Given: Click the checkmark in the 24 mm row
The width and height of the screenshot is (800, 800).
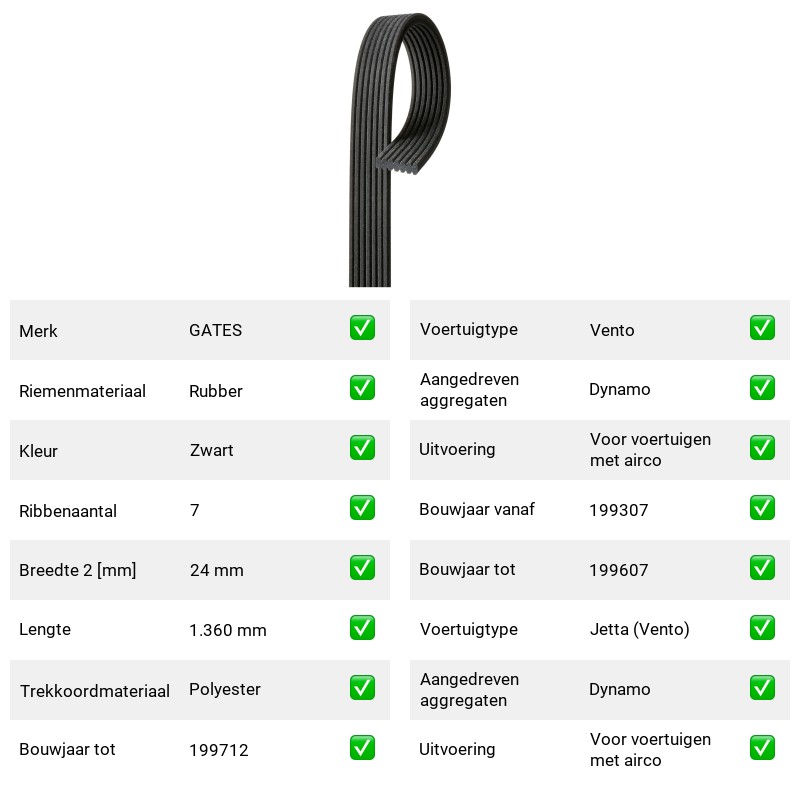Looking at the screenshot, I should [362, 568].
